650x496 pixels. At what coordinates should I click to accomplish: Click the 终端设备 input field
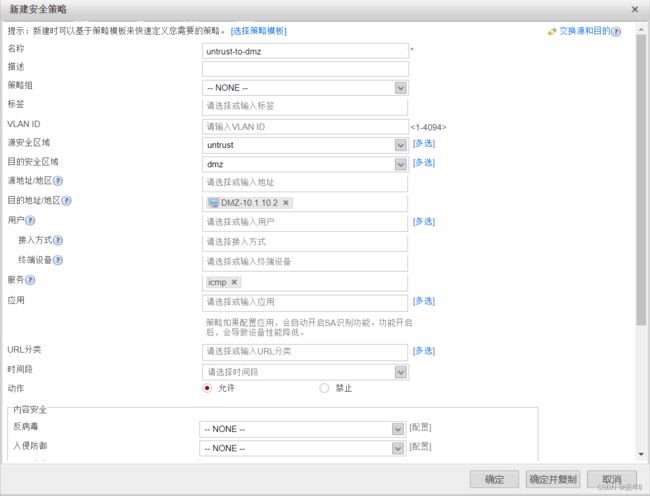pos(306,262)
